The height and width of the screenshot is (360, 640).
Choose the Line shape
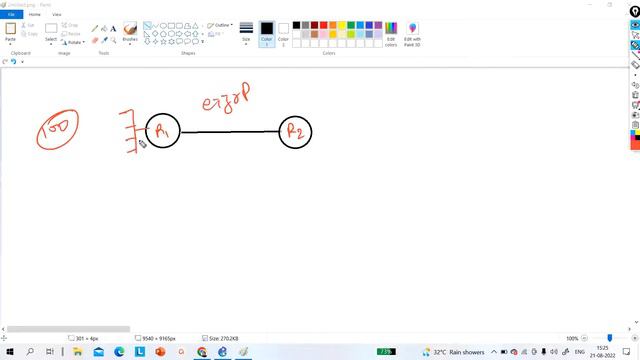(x=147, y=26)
